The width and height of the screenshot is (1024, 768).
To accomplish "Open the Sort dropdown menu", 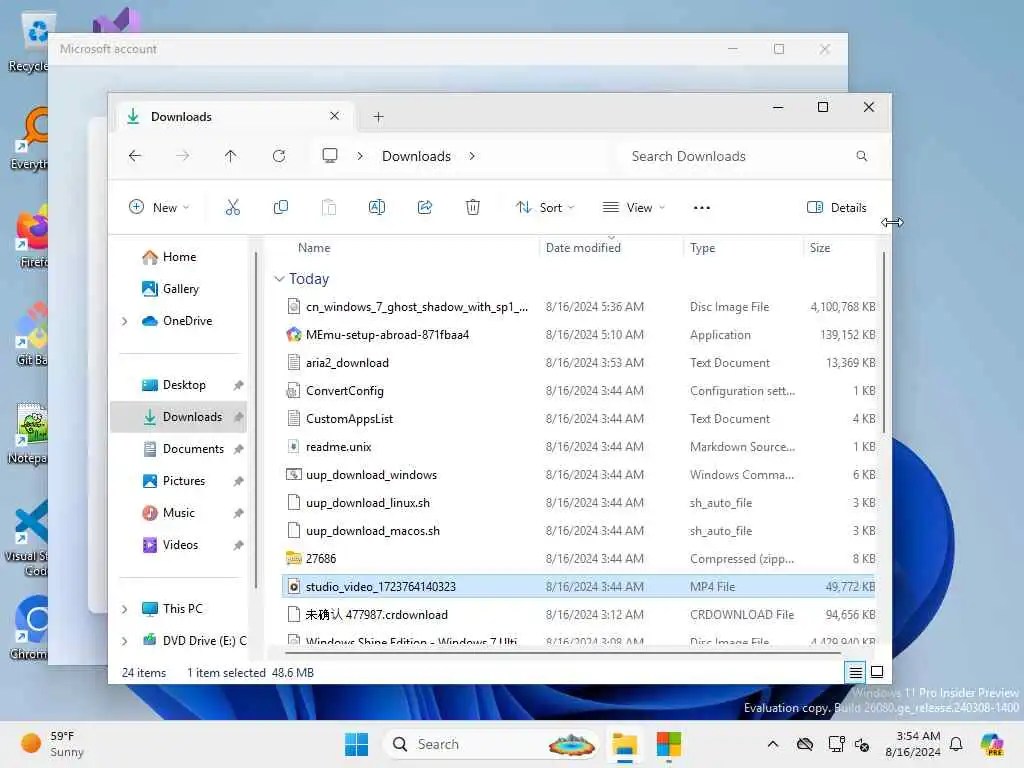I will pyautogui.click(x=545, y=208).
